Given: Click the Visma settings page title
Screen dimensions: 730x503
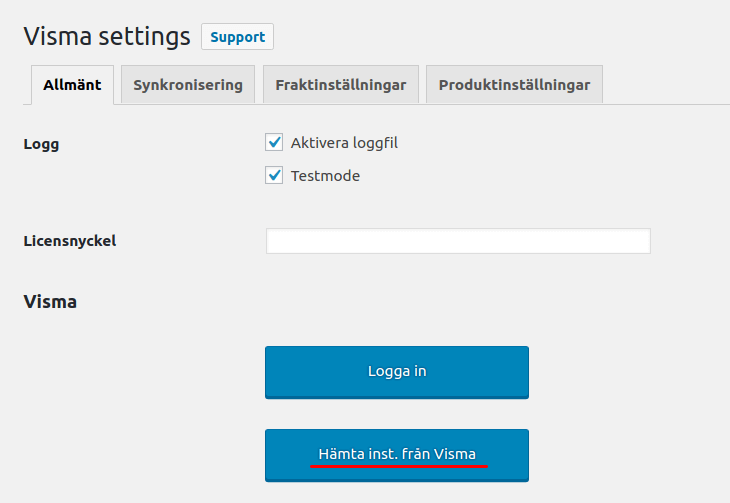Looking at the screenshot, I should pyautogui.click(x=106, y=37).
